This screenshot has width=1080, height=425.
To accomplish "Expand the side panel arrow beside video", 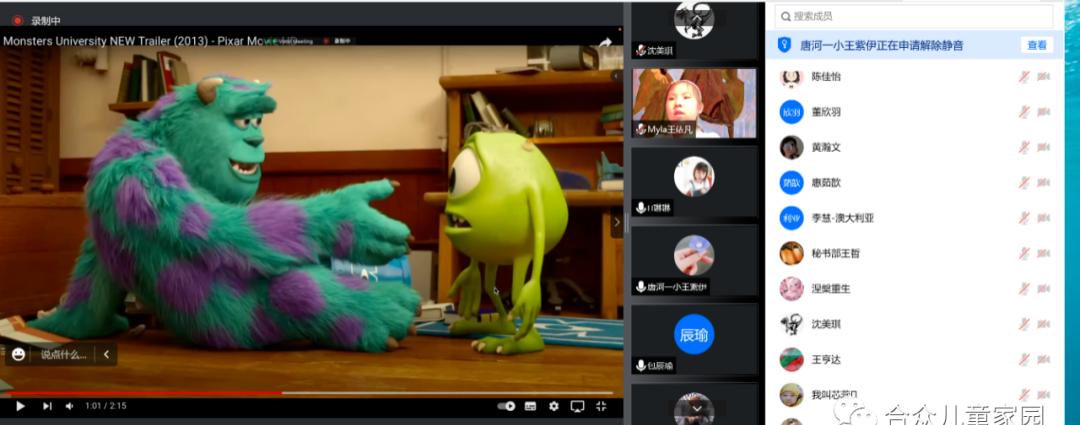I will point(616,222).
